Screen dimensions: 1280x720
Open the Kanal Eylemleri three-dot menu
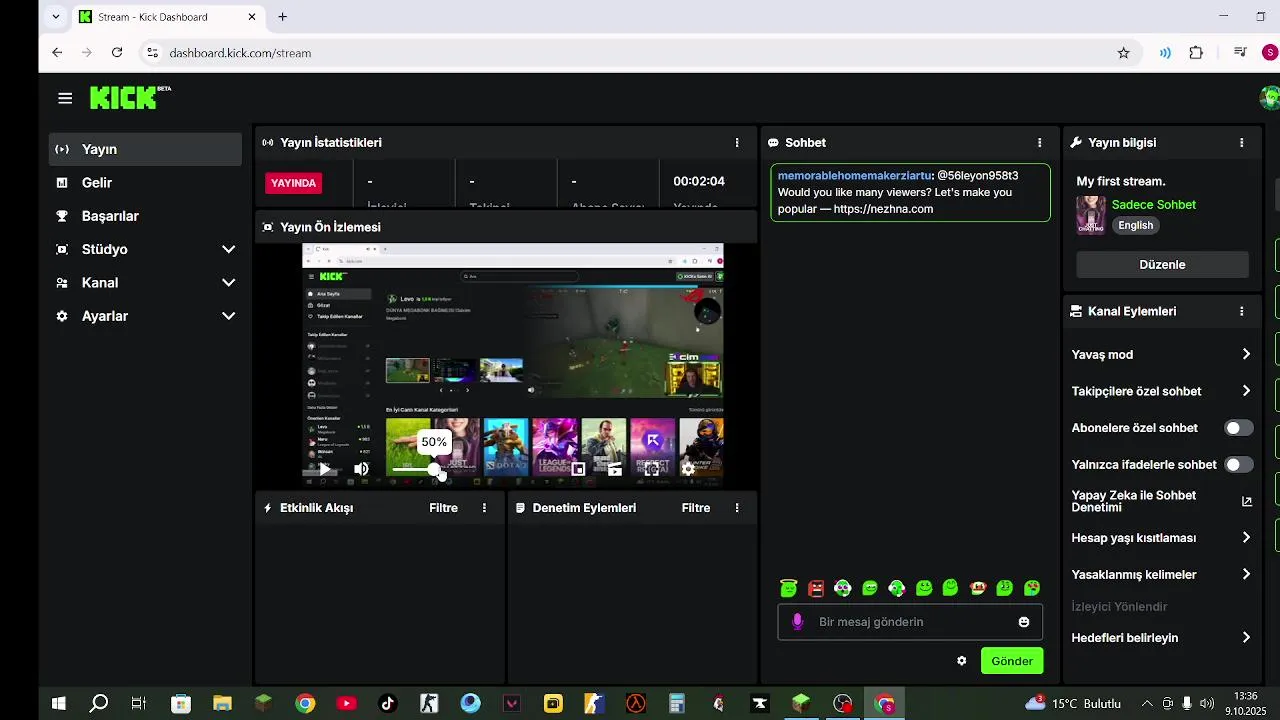tap(1242, 311)
